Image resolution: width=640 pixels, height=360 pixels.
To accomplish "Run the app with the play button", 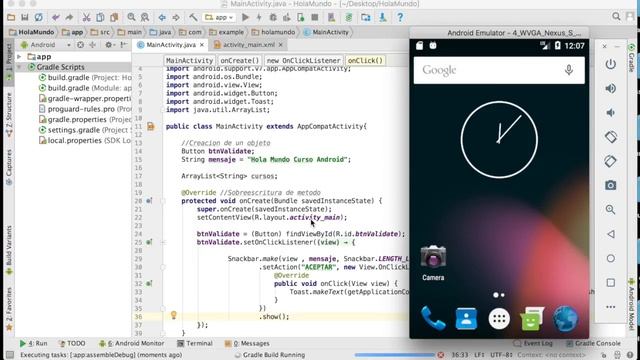I will [245, 18].
